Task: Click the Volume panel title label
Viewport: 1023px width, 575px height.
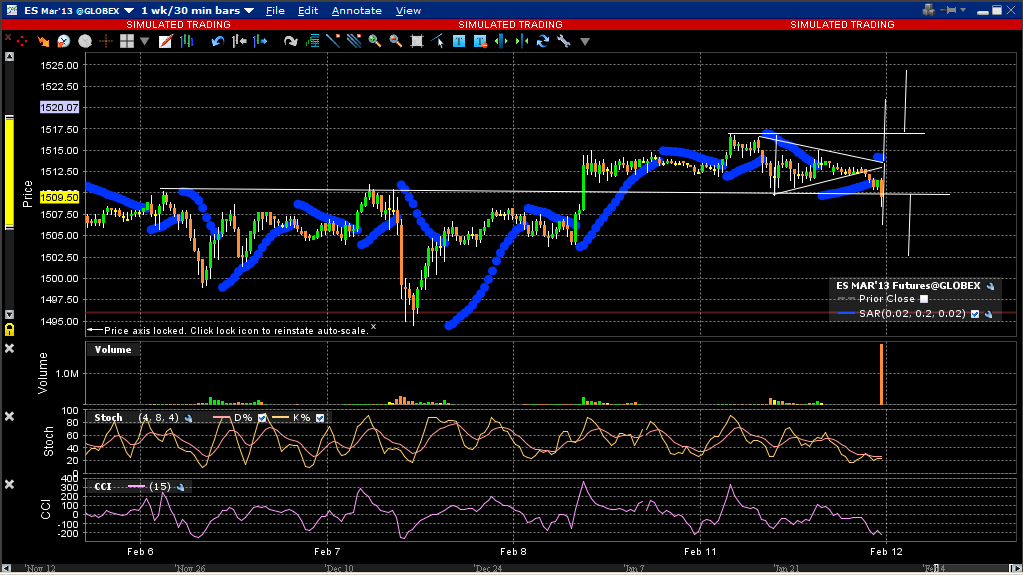Action: pos(113,350)
